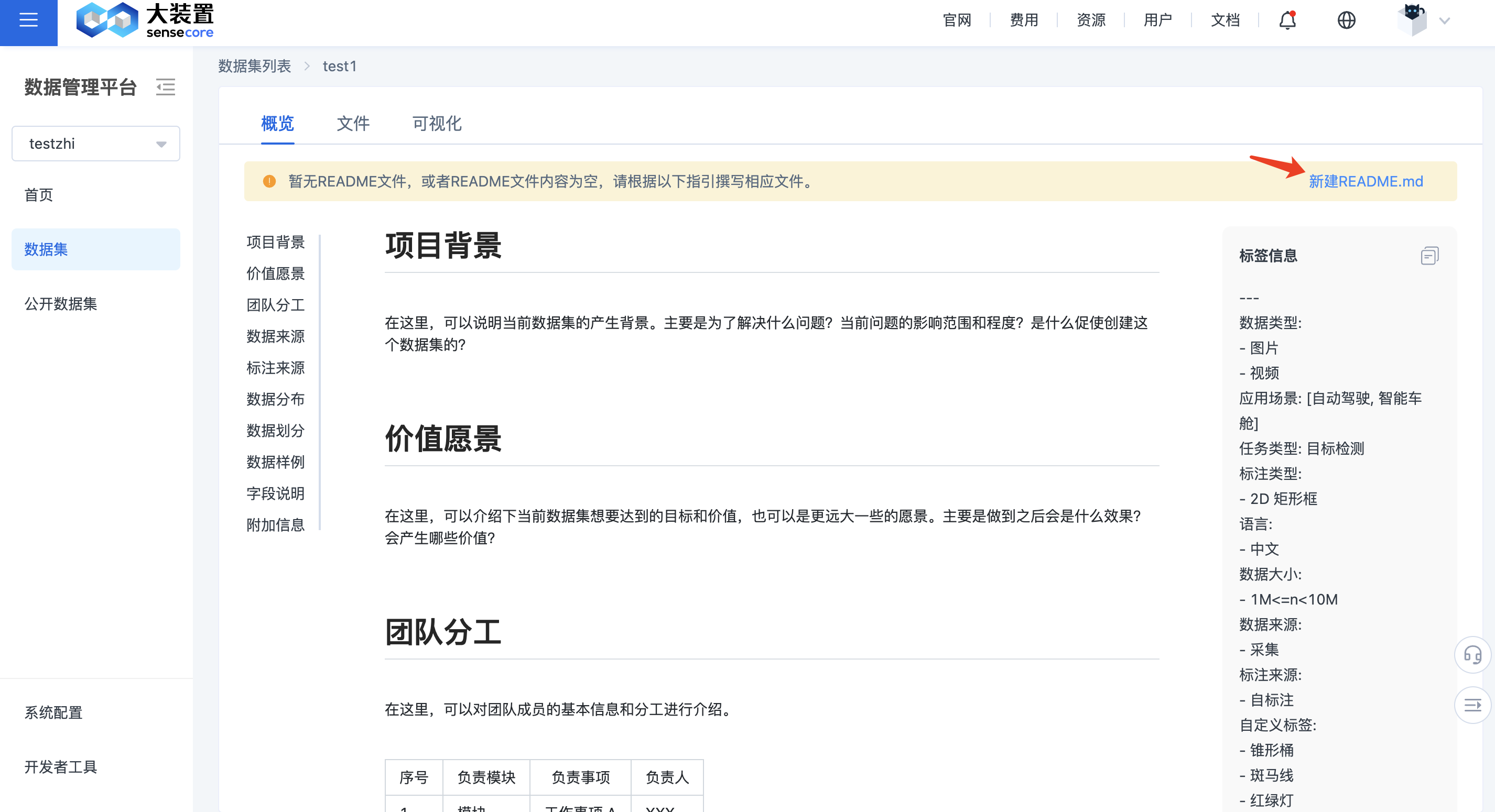
Task: Select 公开数据集 in the sidebar
Action: (x=60, y=303)
